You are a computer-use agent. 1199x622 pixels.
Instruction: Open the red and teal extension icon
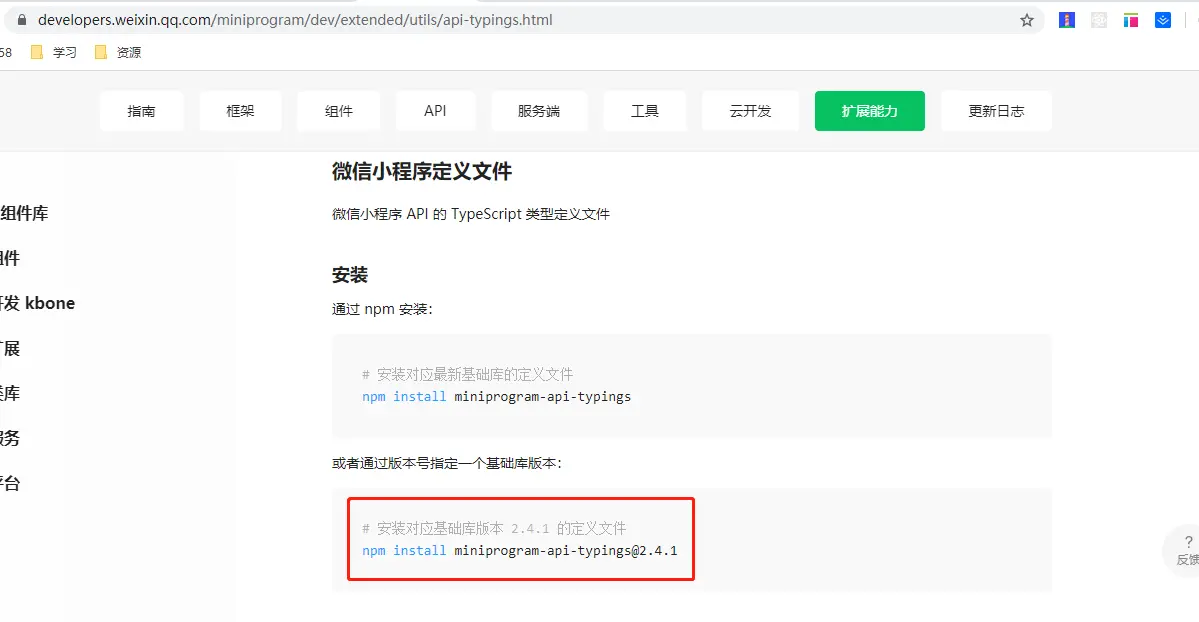1131,20
